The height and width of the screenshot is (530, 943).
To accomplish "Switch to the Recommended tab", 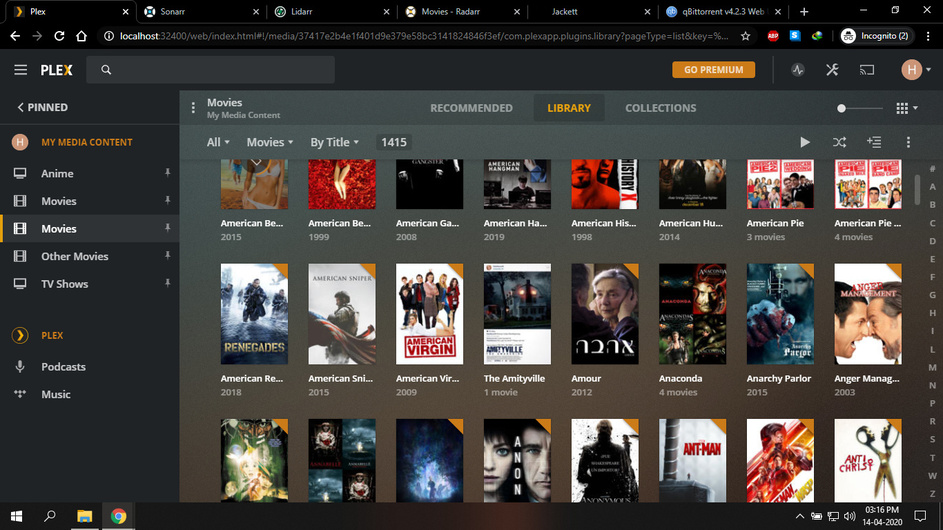I will click(472, 108).
